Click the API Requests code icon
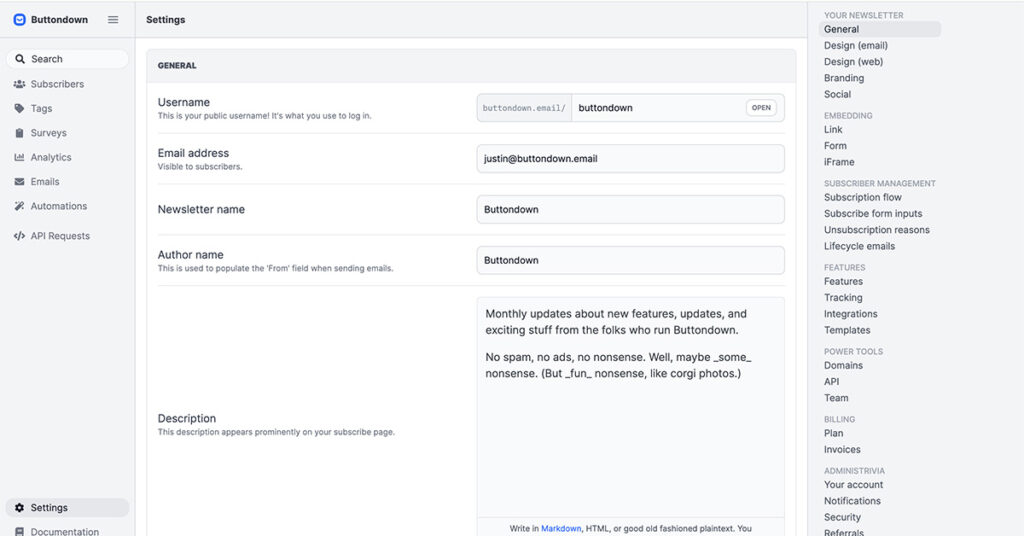Screen dimensions: 1024x536 point(20,236)
